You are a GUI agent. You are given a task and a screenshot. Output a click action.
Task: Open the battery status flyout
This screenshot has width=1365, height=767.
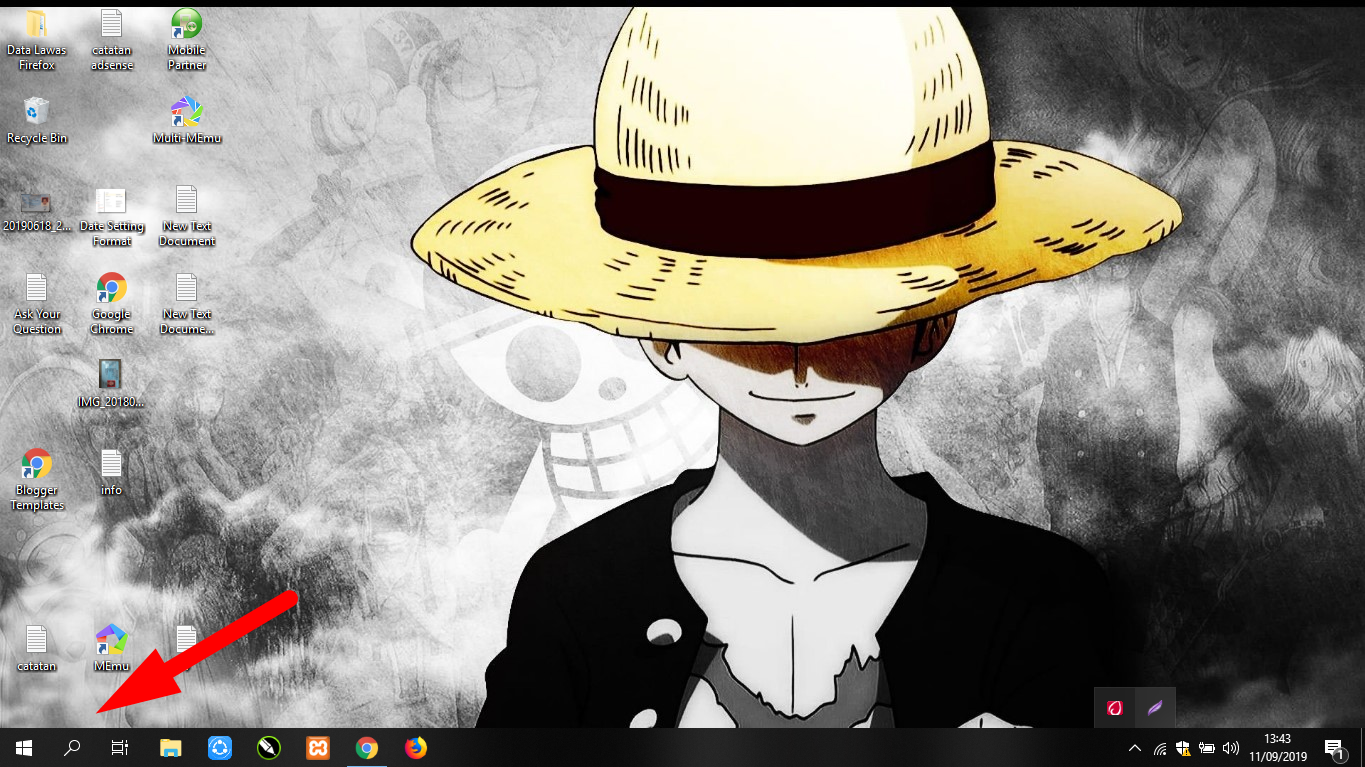coord(1207,748)
